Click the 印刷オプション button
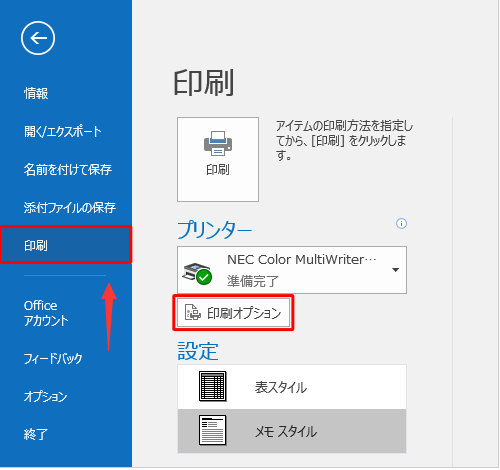 click(x=233, y=313)
